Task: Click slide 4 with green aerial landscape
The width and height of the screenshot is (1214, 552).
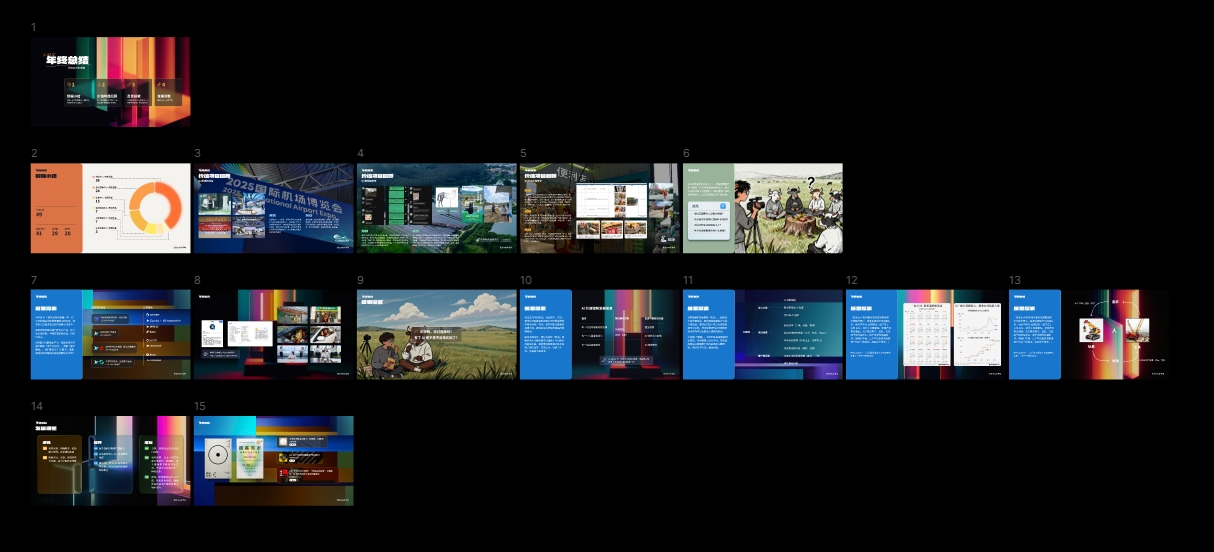Action: click(436, 208)
